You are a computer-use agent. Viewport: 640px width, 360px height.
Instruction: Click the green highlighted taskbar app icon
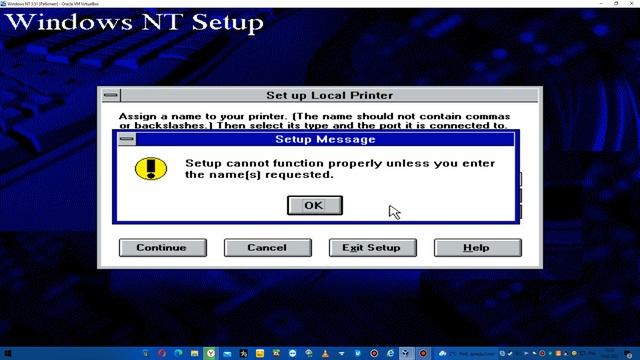point(211,353)
